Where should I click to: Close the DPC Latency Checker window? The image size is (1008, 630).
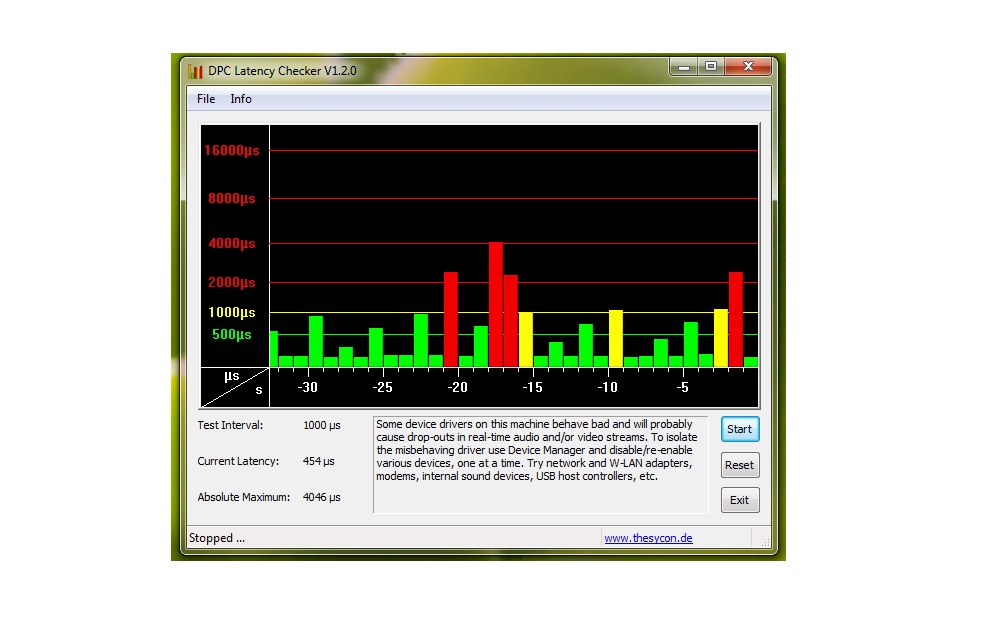748,66
